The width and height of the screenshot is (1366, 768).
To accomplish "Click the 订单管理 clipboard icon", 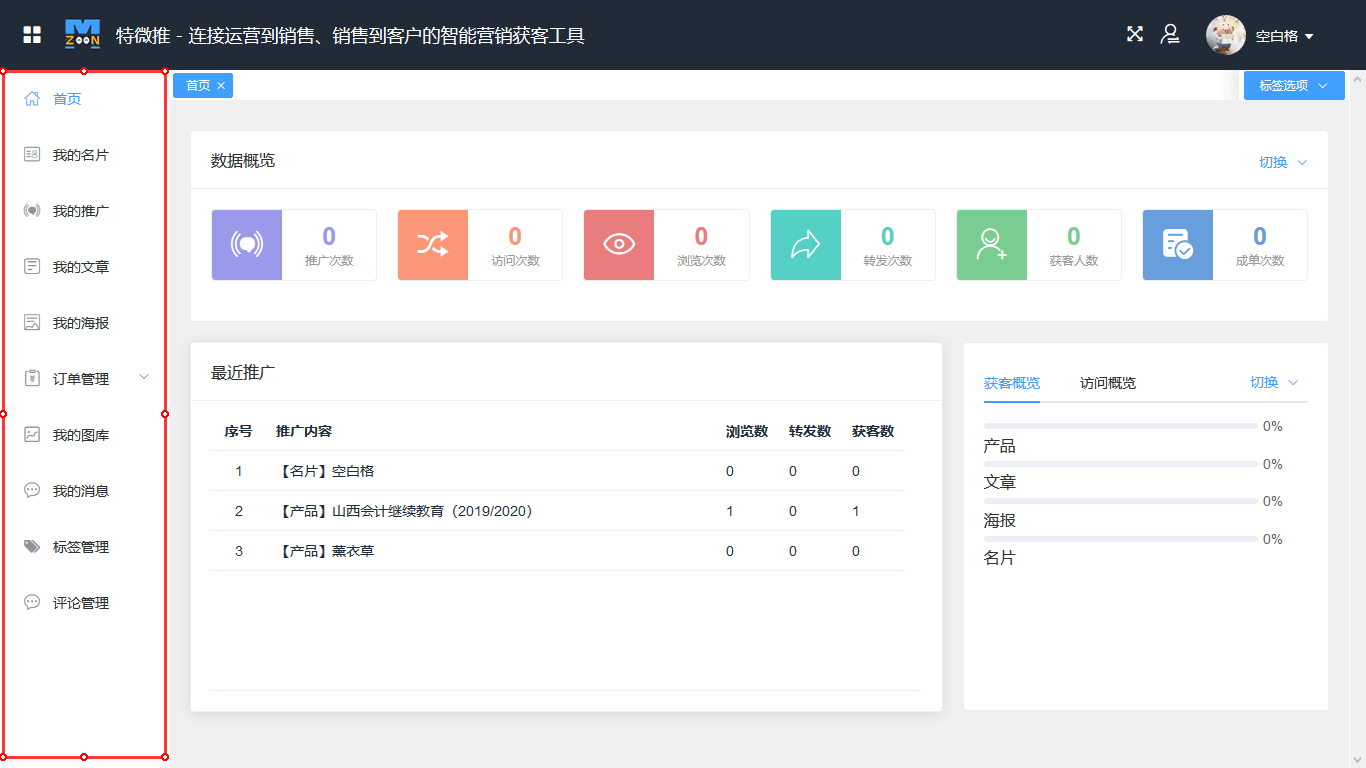I will [x=32, y=379].
